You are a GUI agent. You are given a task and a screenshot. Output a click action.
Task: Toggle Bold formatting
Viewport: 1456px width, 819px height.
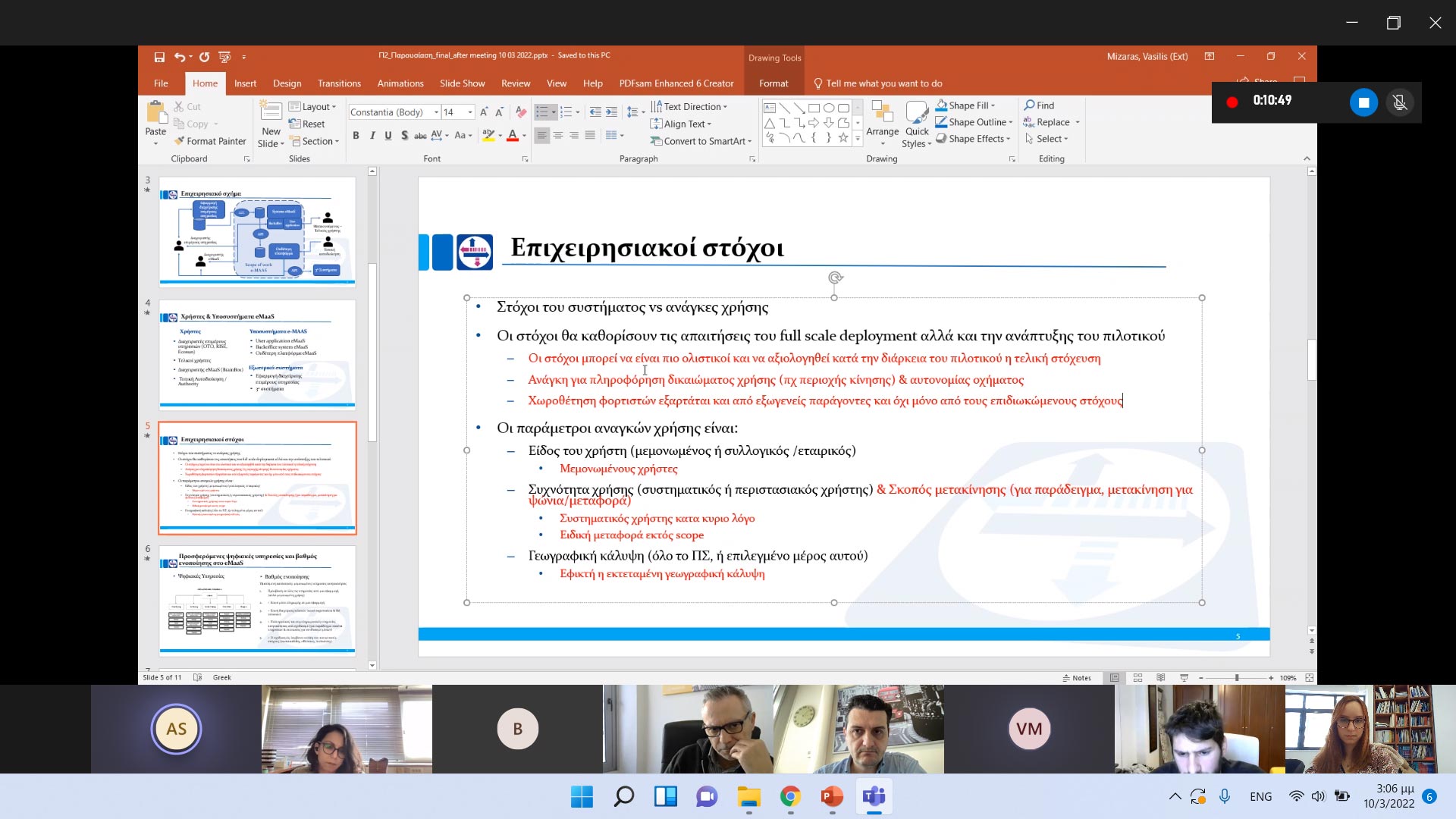(x=356, y=136)
